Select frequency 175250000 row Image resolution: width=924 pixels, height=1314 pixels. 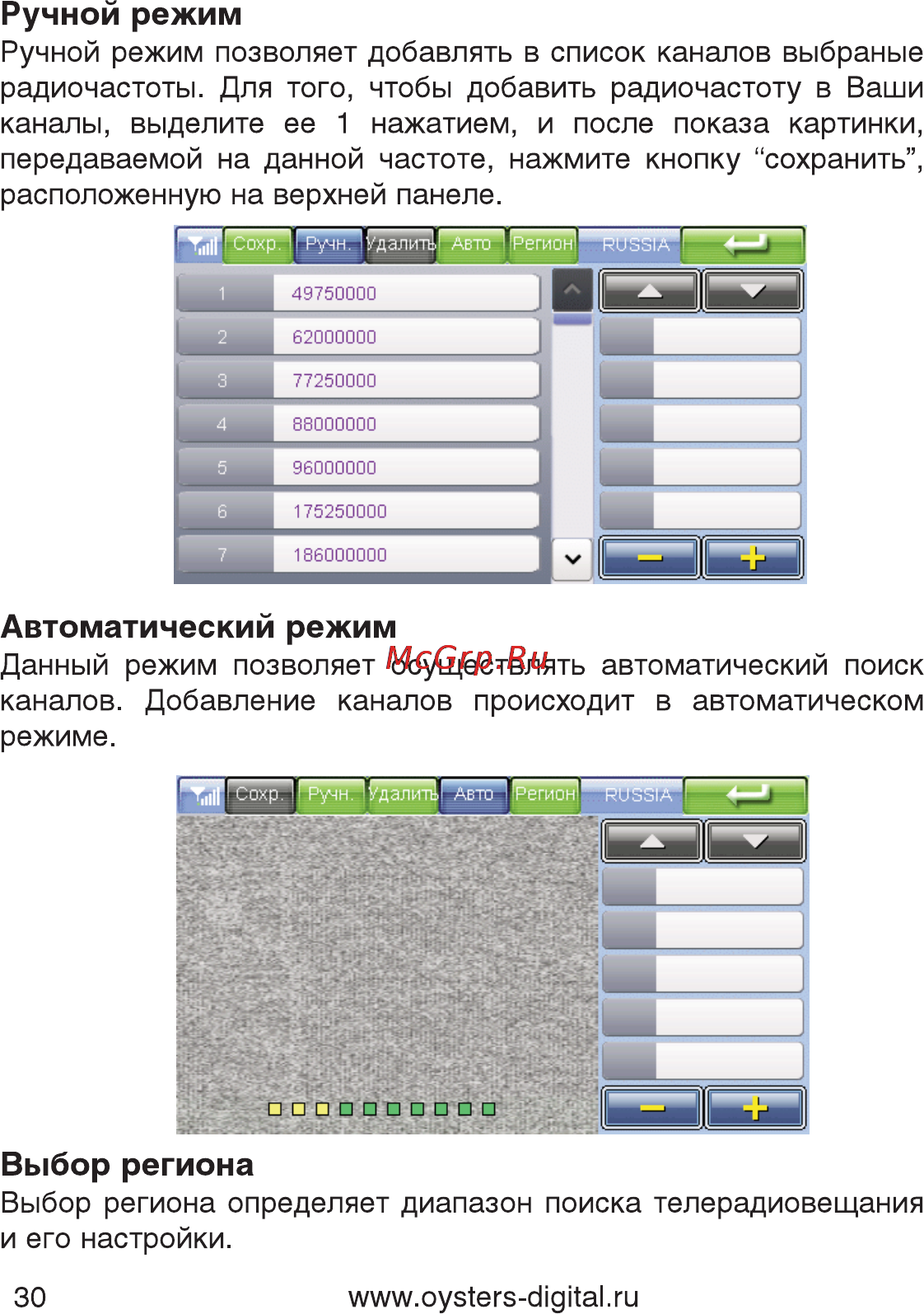(x=358, y=512)
